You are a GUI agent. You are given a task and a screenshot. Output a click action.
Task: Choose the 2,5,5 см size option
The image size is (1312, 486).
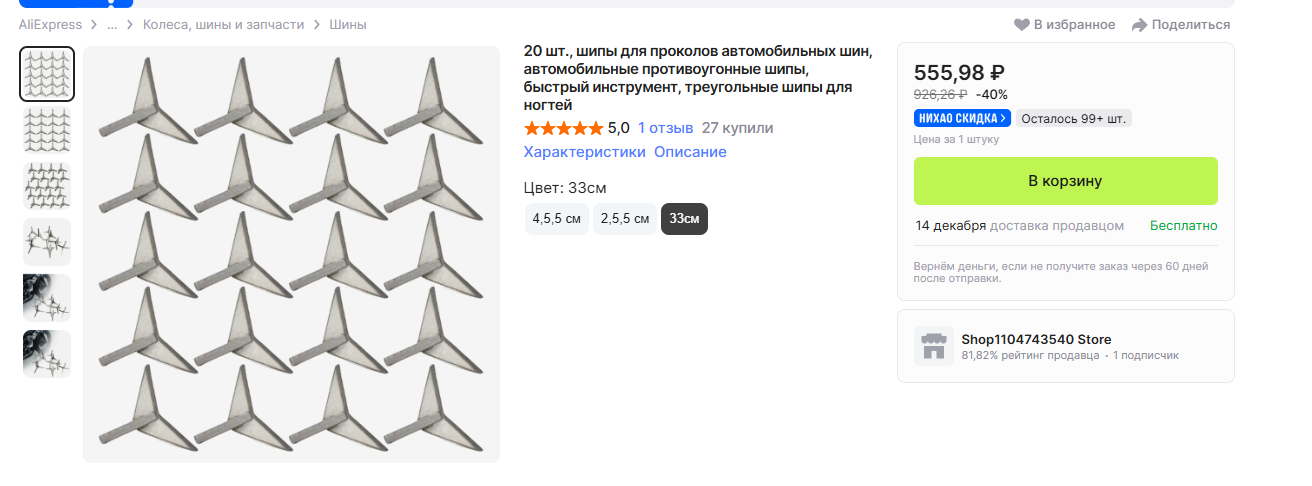tap(625, 219)
